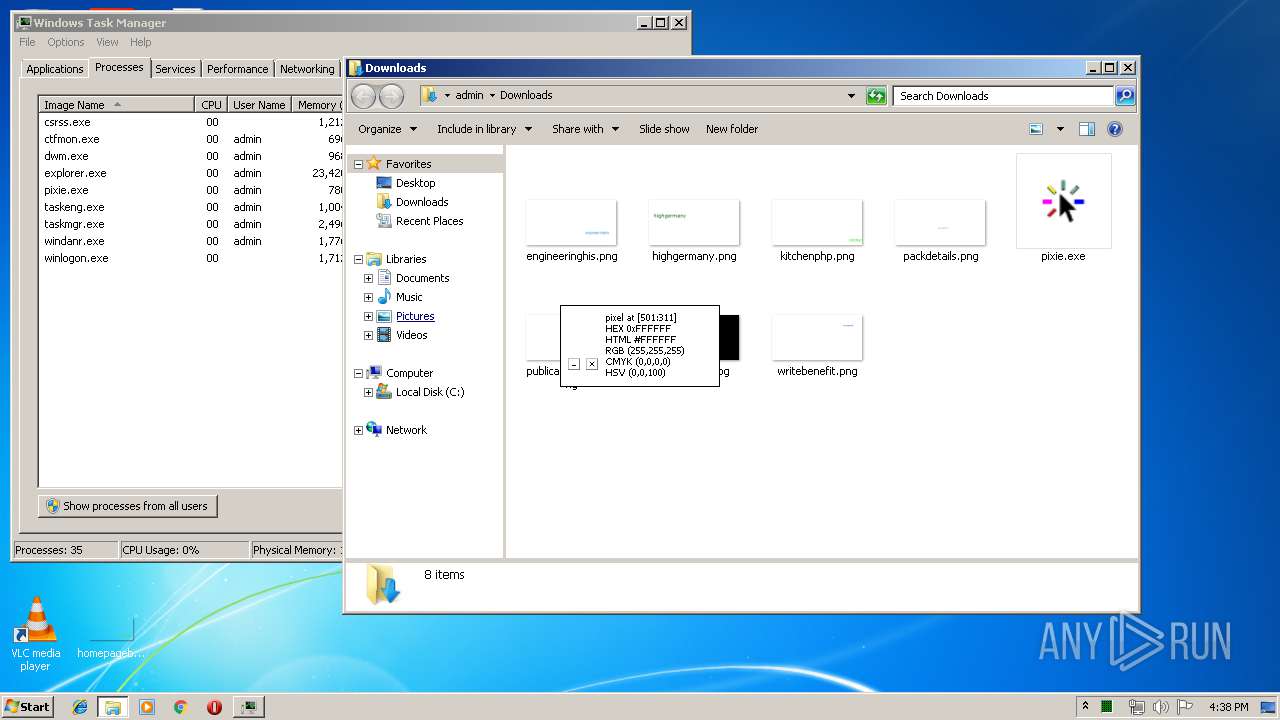This screenshot has height=720, width=1280.
Task: Open Include in library dropdown
Action: pos(484,129)
